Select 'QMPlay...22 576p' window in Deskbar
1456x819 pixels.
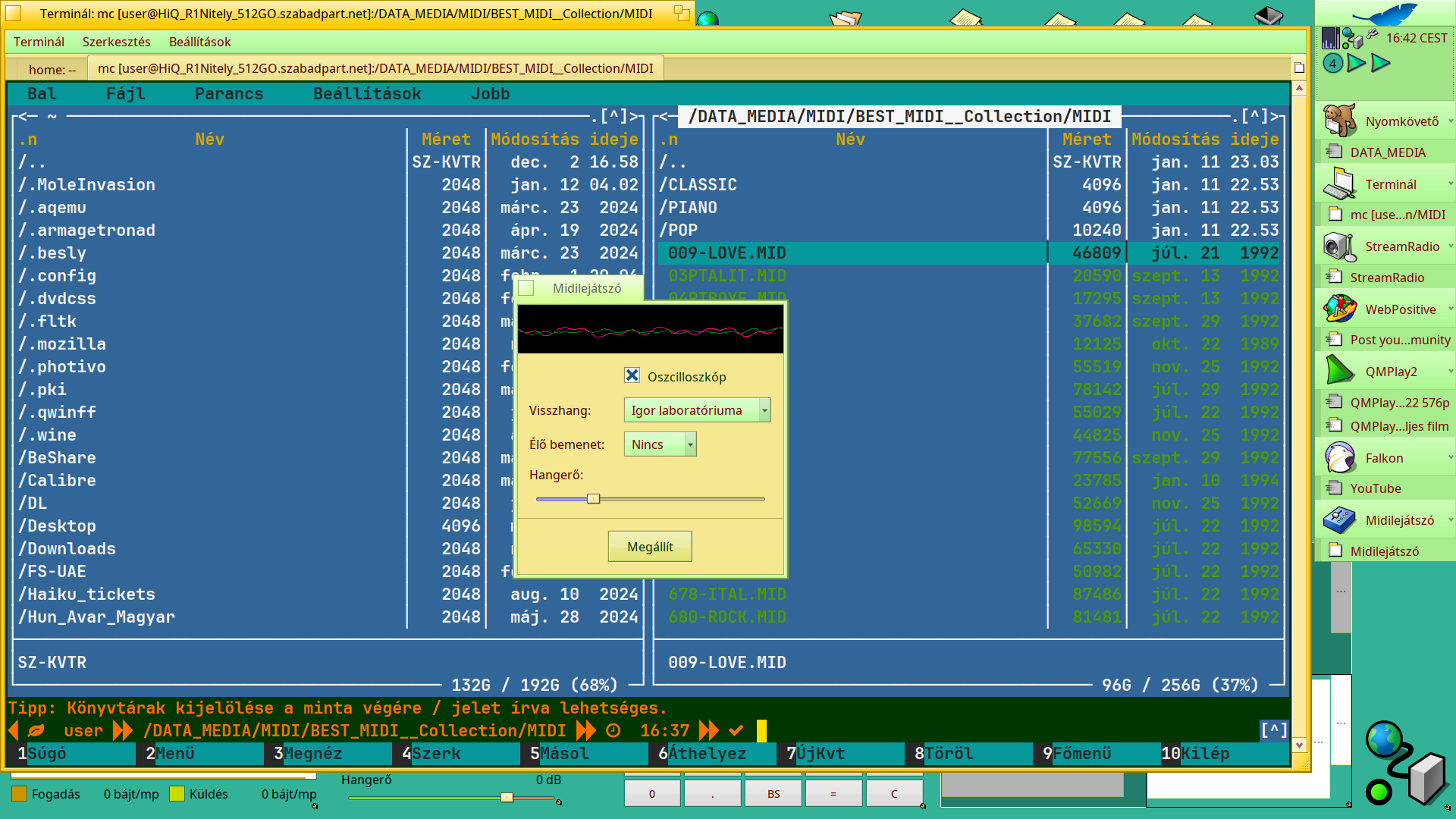click(x=1387, y=403)
